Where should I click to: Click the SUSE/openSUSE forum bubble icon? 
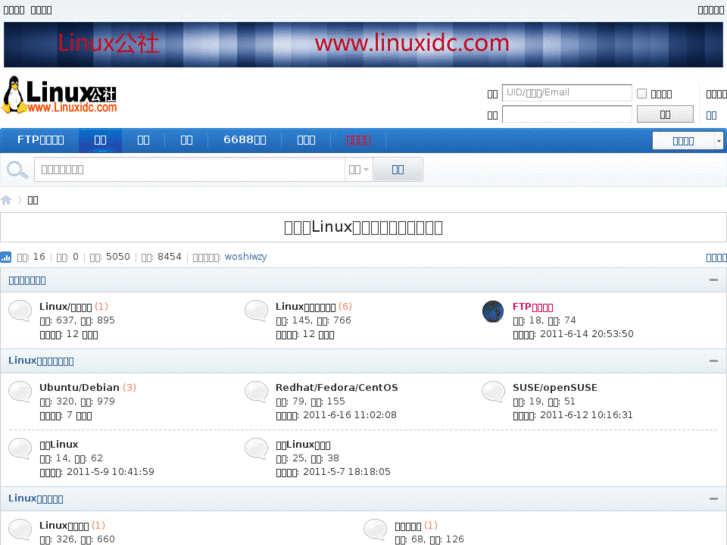click(493, 392)
